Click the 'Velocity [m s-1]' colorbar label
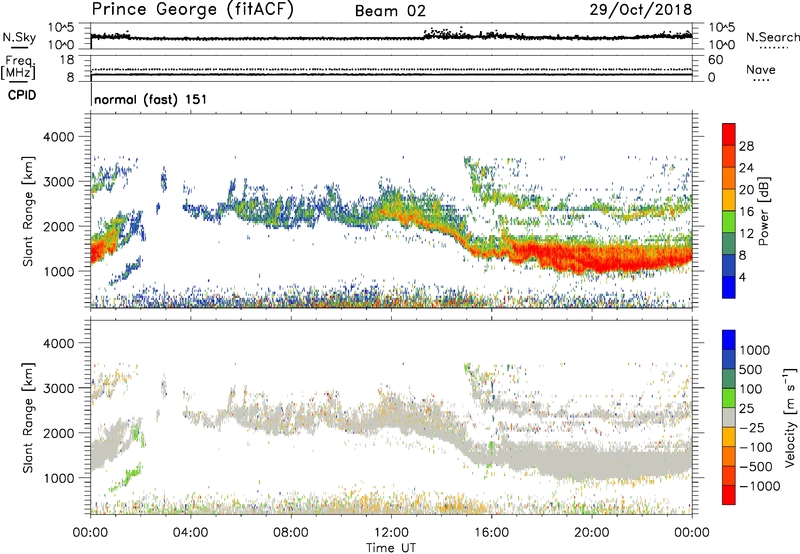The image size is (800, 554). 790,417
